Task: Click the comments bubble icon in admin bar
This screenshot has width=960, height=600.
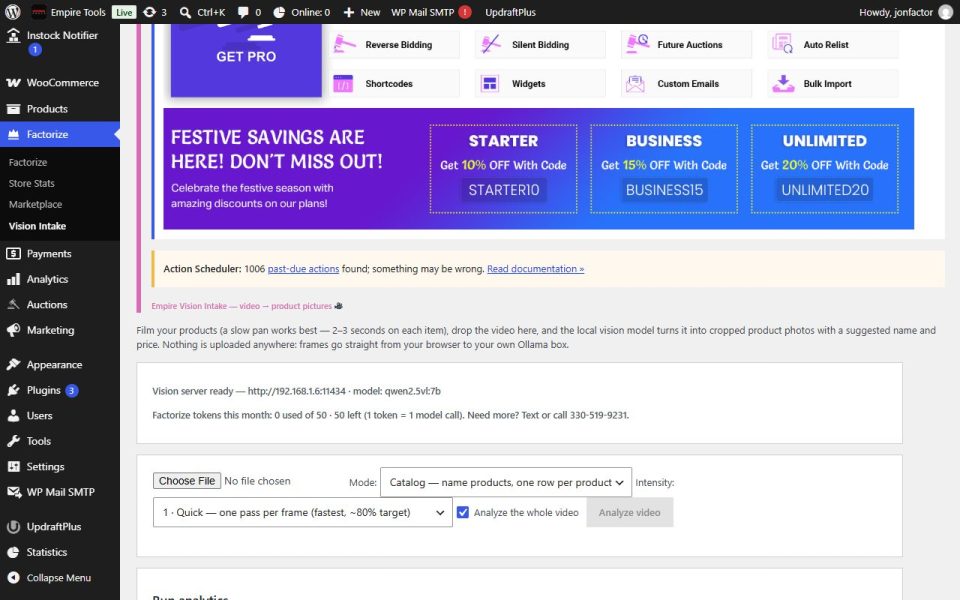Action: (x=243, y=12)
